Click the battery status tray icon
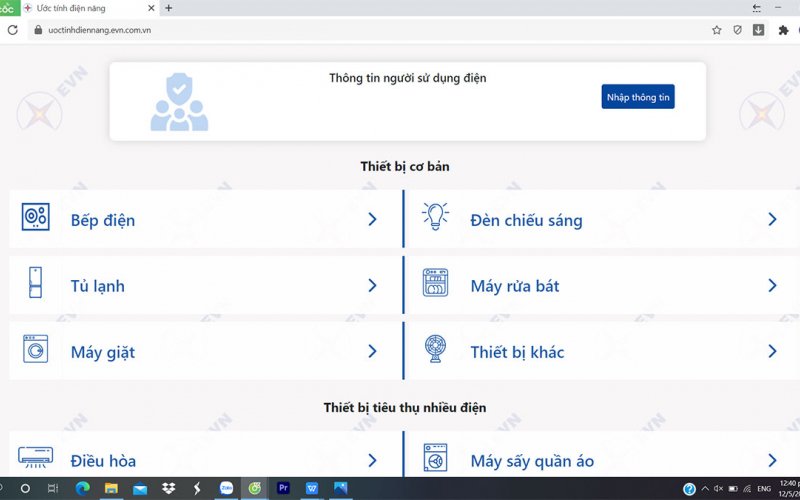 pyautogui.click(x=733, y=489)
